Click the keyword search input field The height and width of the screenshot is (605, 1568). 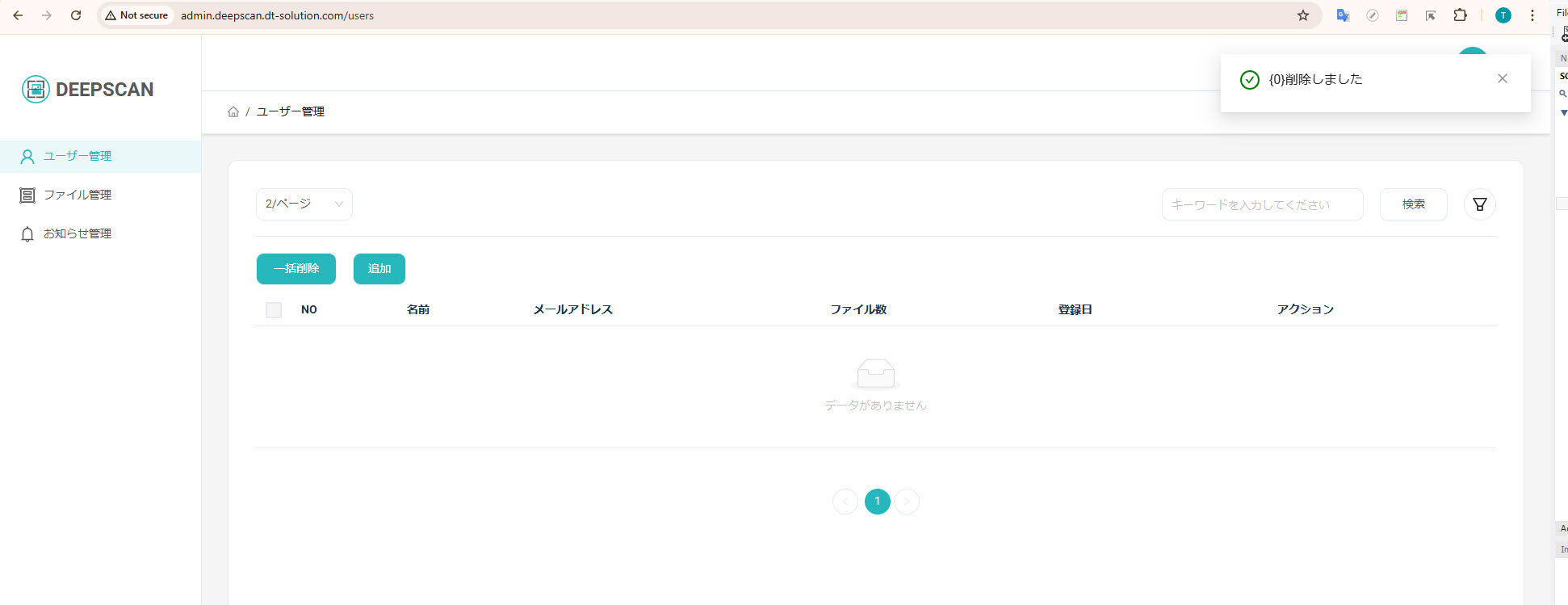(x=1261, y=204)
